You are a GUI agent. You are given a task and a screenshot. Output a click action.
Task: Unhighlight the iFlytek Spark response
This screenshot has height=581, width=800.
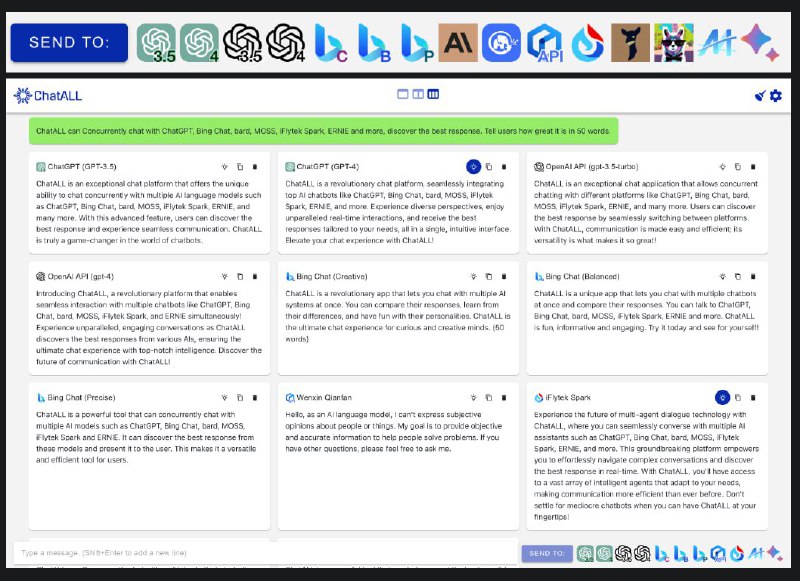(722, 397)
